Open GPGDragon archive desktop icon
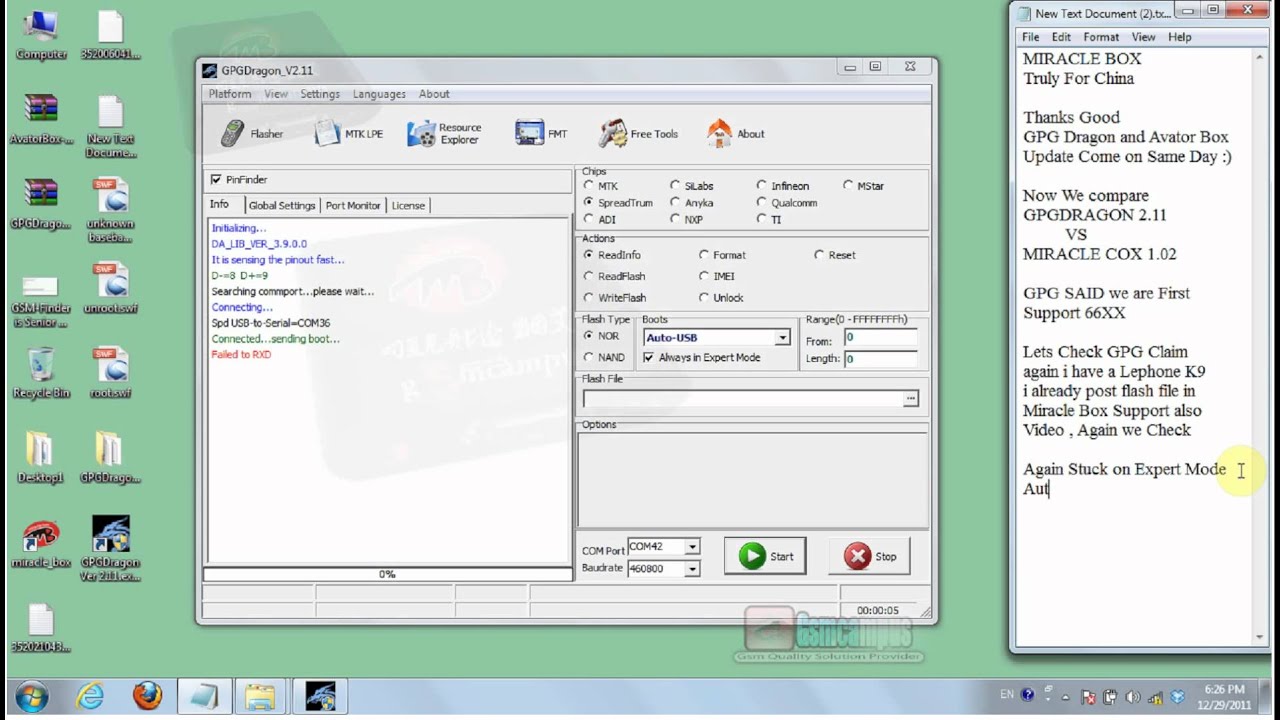The width and height of the screenshot is (1280, 720). coord(41,204)
